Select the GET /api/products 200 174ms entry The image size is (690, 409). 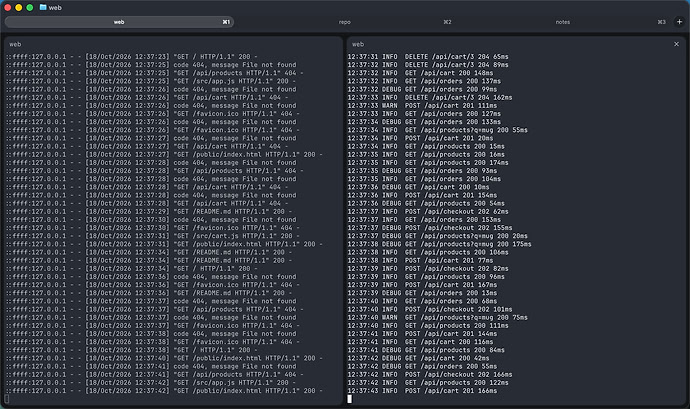coord(428,162)
